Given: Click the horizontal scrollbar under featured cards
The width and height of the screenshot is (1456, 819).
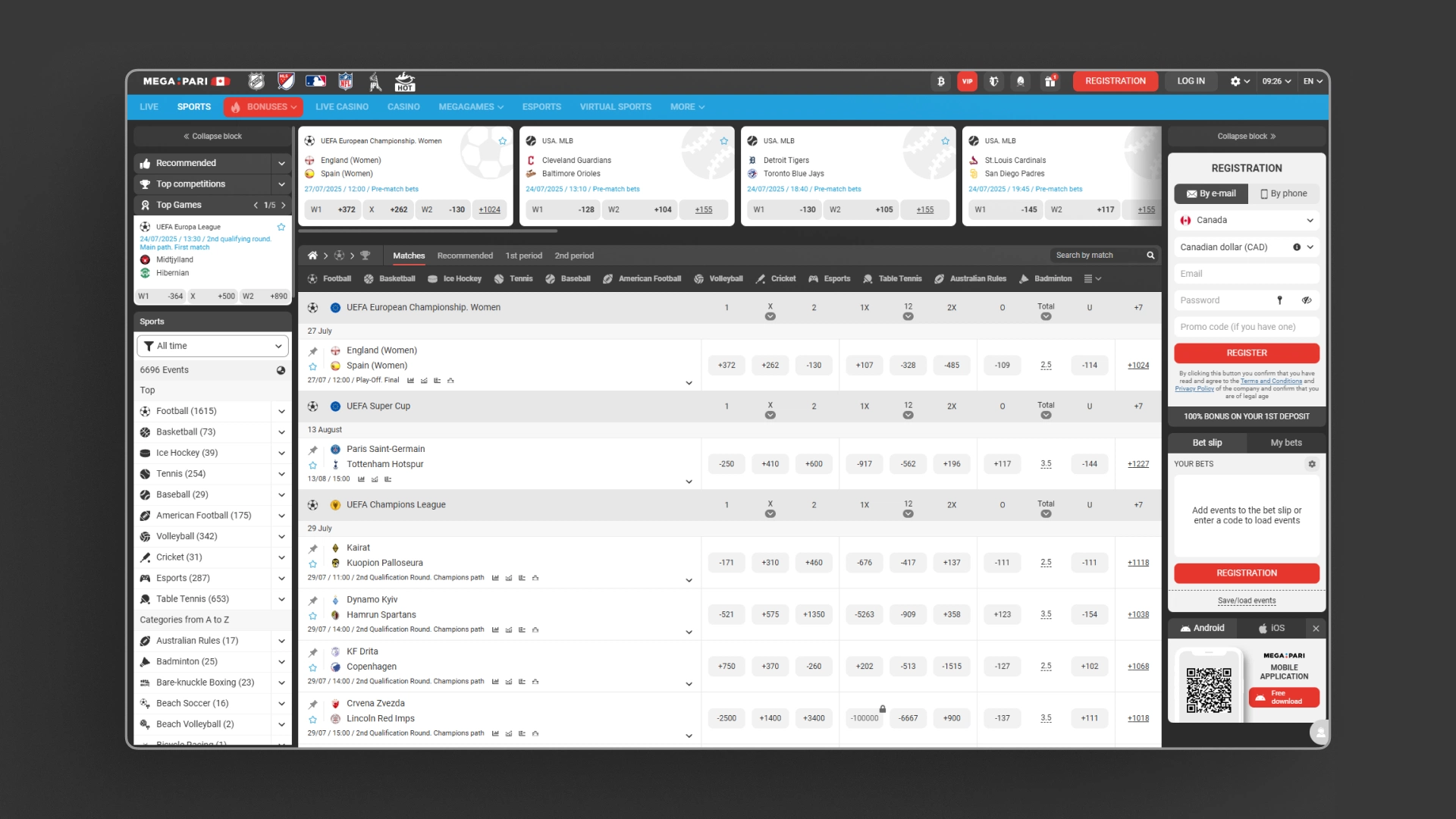Looking at the screenshot, I should coord(428,231).
